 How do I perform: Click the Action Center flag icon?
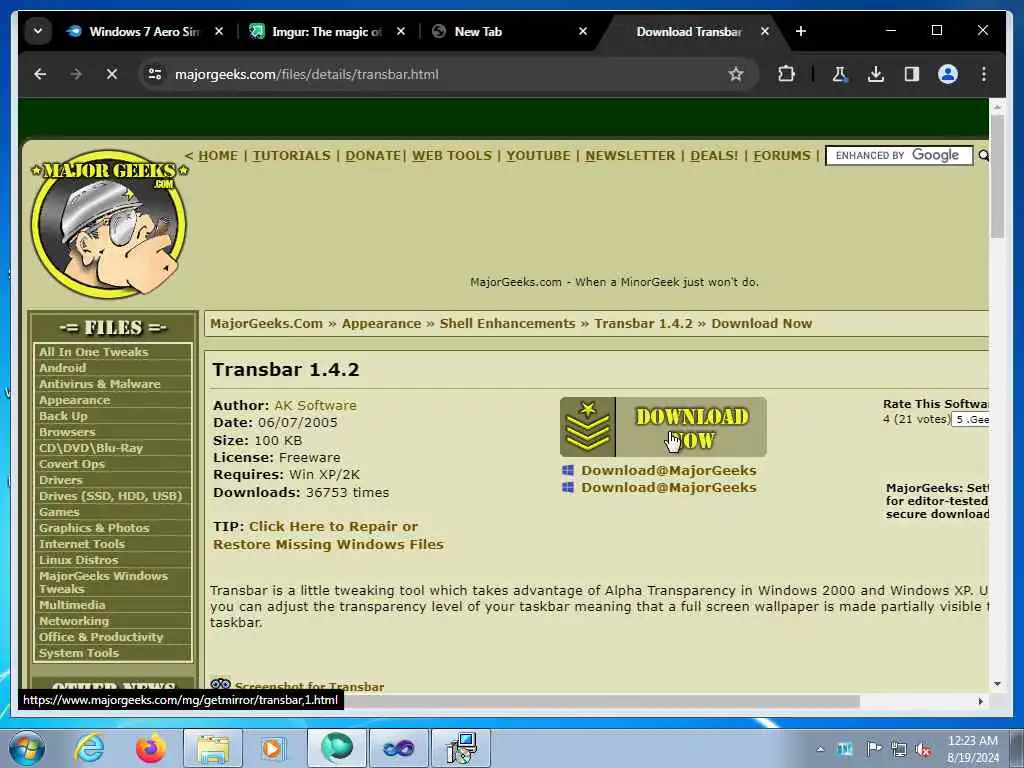(x=873, y=748)
